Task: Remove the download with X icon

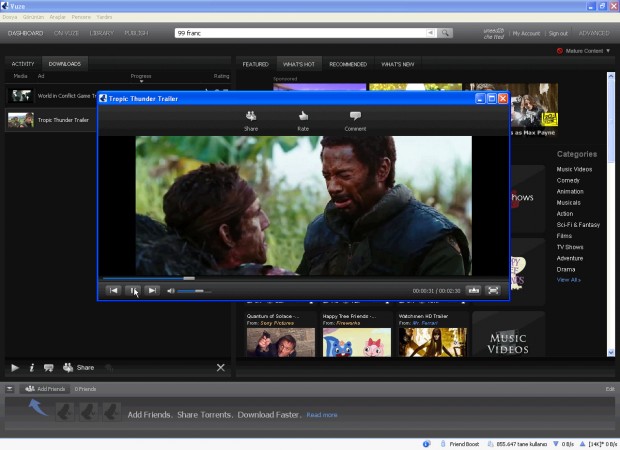Action: [221, 368]
